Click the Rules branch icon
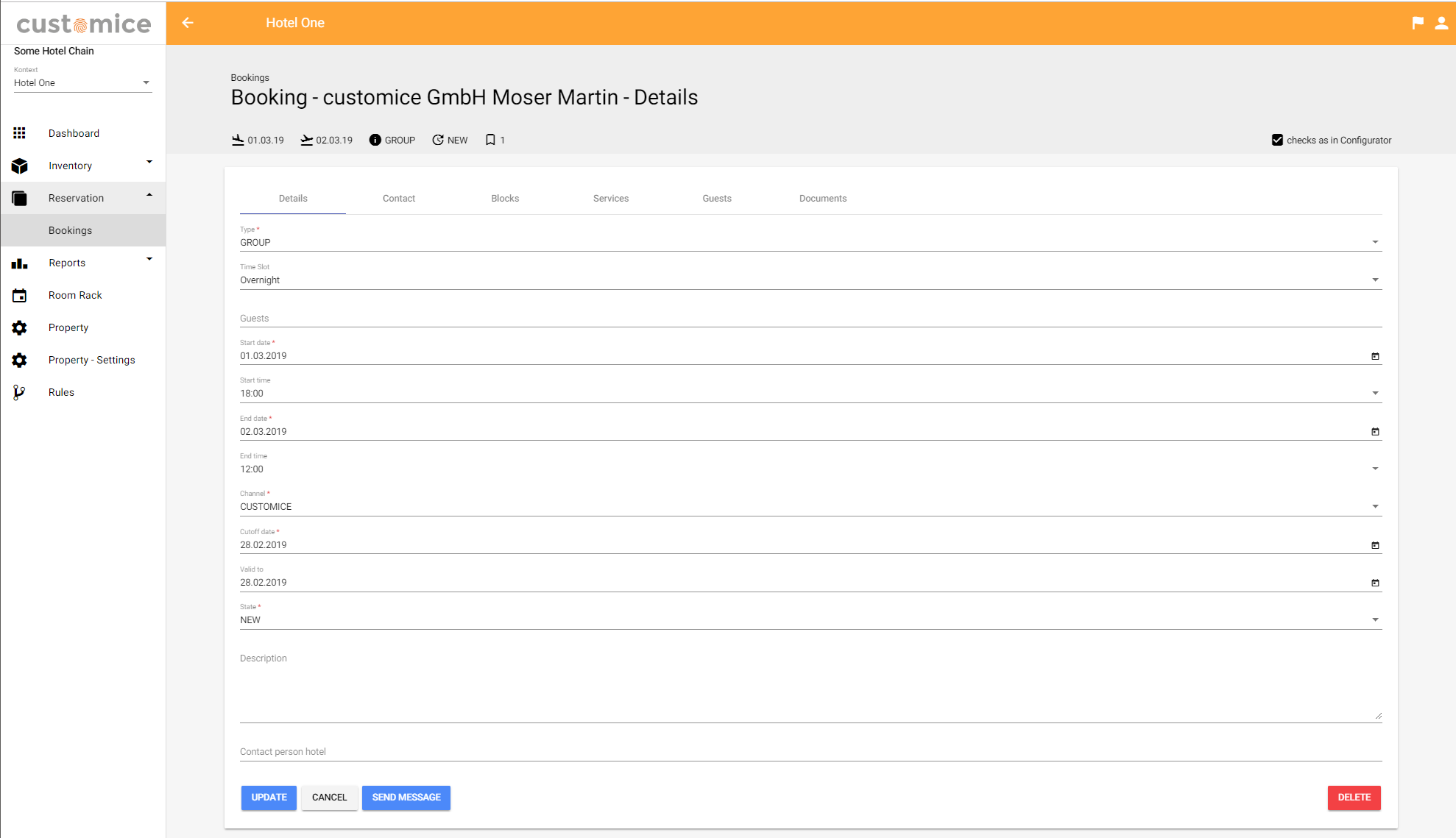 pyautogui.click(x=20, y=392)
